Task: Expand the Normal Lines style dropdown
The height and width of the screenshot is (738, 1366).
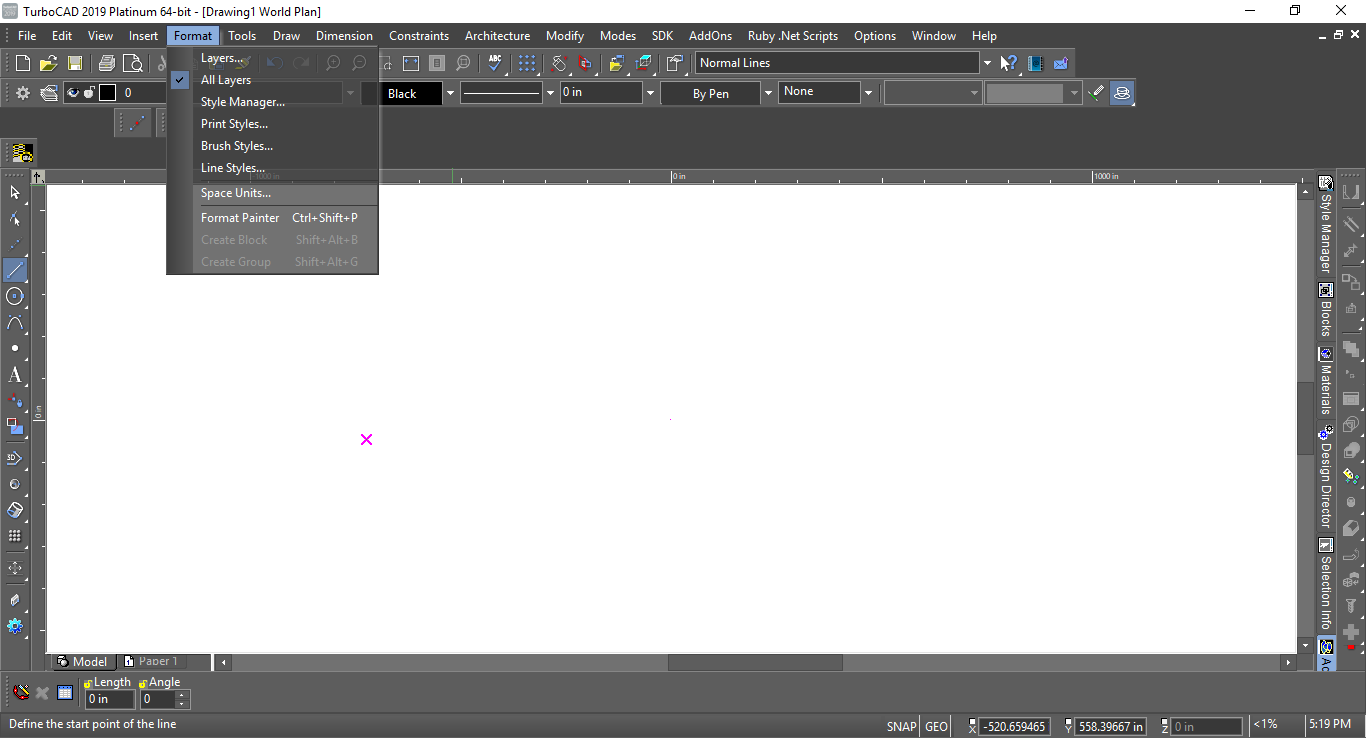Action: [x=987, y=63]
